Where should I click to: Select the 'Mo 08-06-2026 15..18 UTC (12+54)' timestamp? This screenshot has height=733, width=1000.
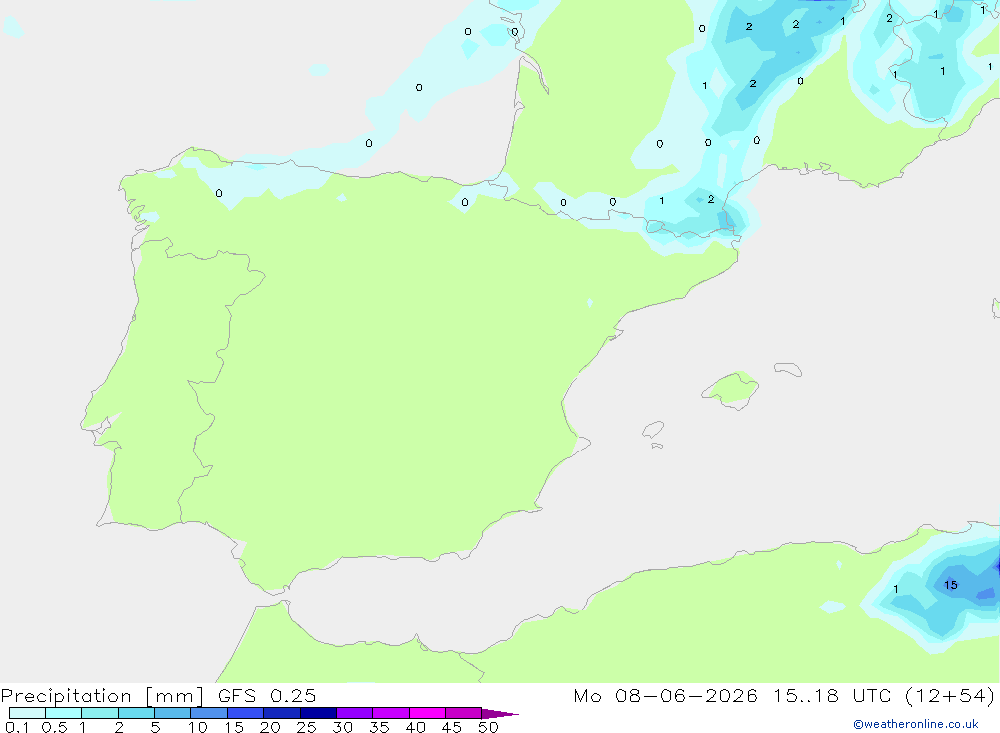coord(784,695)
